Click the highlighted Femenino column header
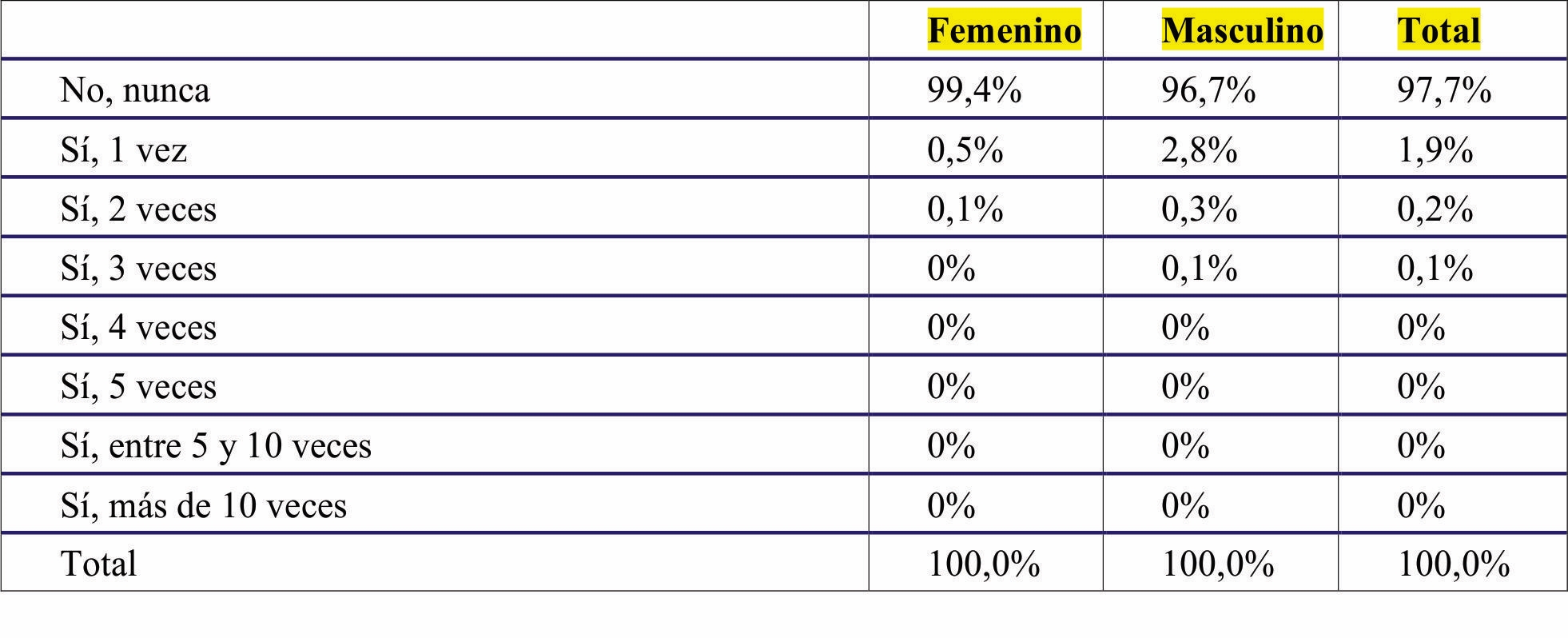Screen dimensions: 1568x638 pyautogui.click(x=1004, y=30)
